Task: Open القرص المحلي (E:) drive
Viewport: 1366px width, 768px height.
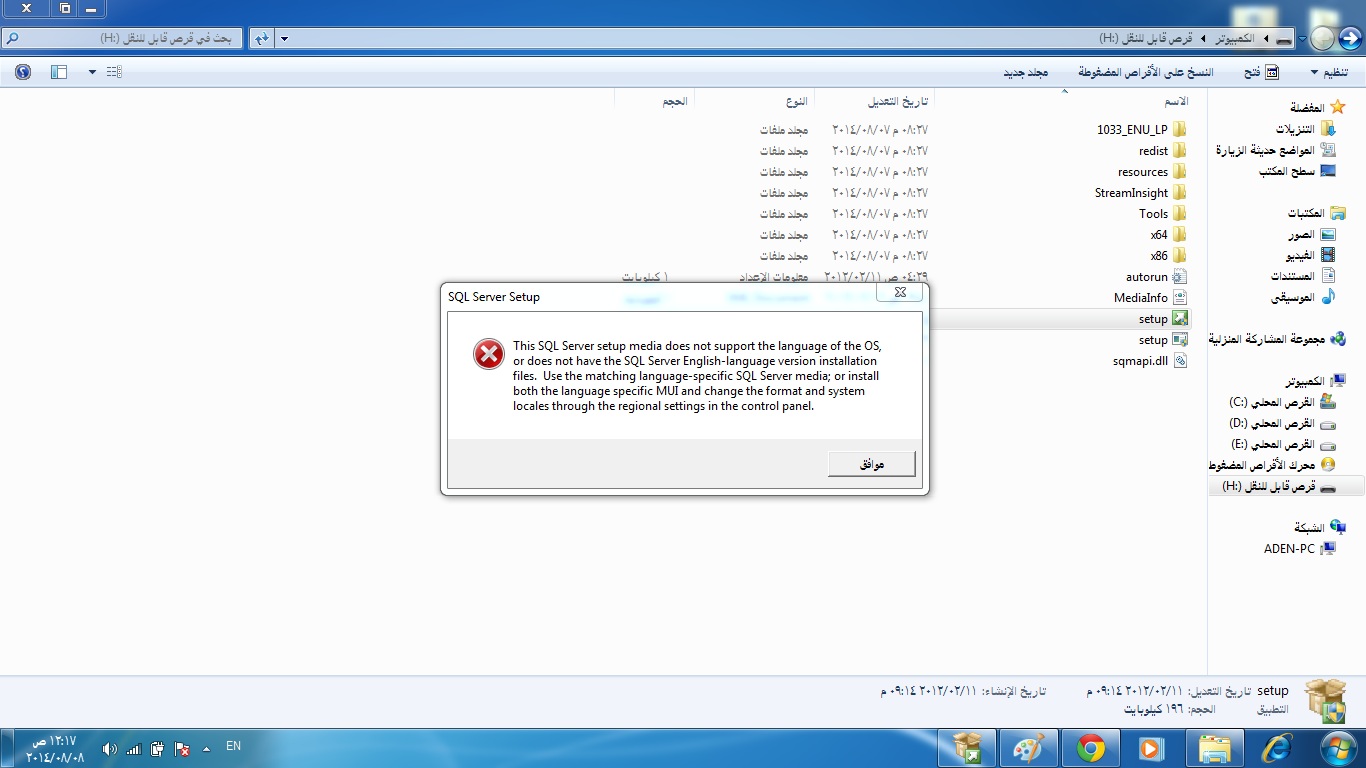Action: point(1282,444)
